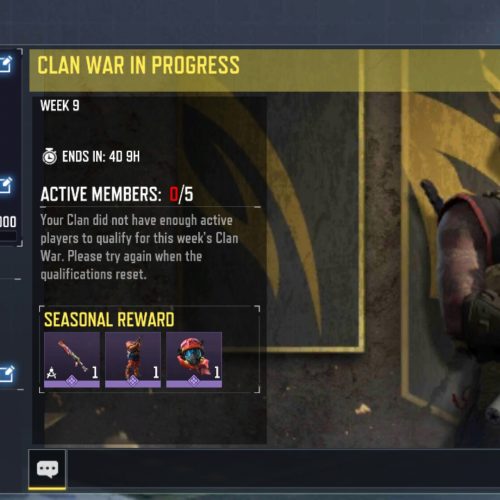Click the bottom edit pencil icon
The width and height of the screenshot is (500, 500).
tap(6, 374)
